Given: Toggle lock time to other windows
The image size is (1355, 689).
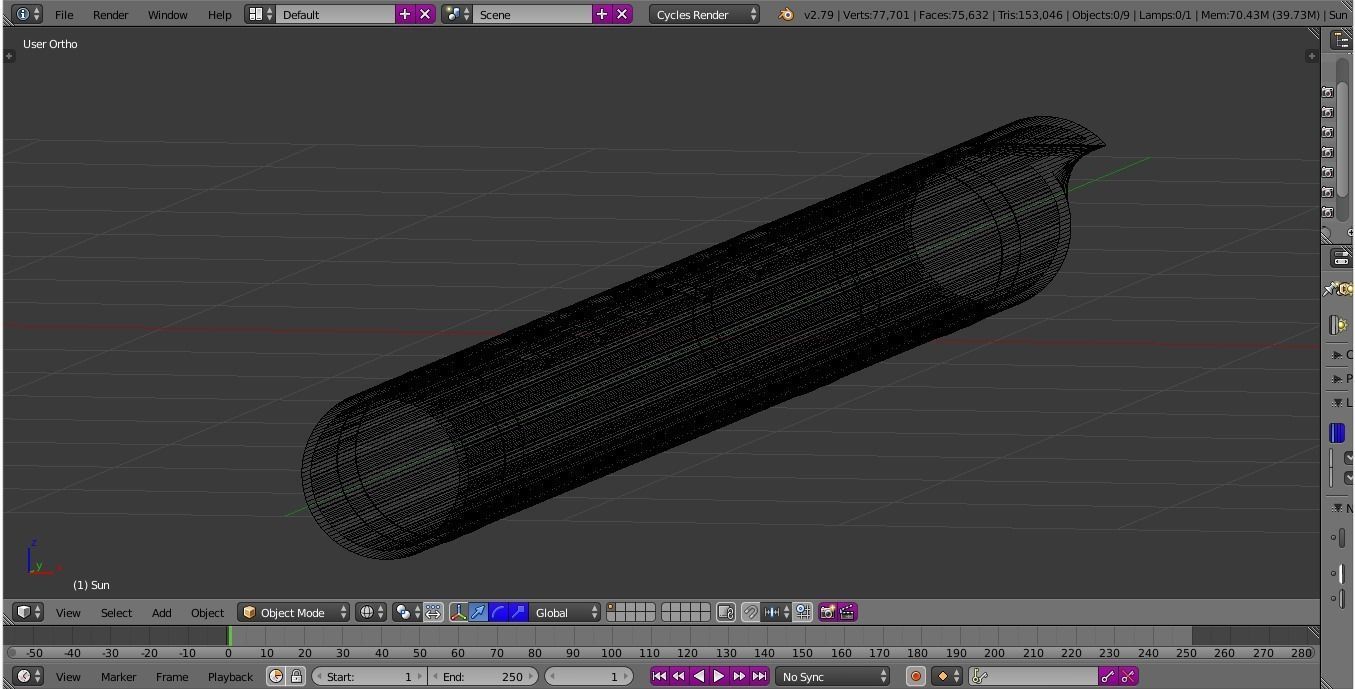Looking at the screenshot, I should [296, 676].
